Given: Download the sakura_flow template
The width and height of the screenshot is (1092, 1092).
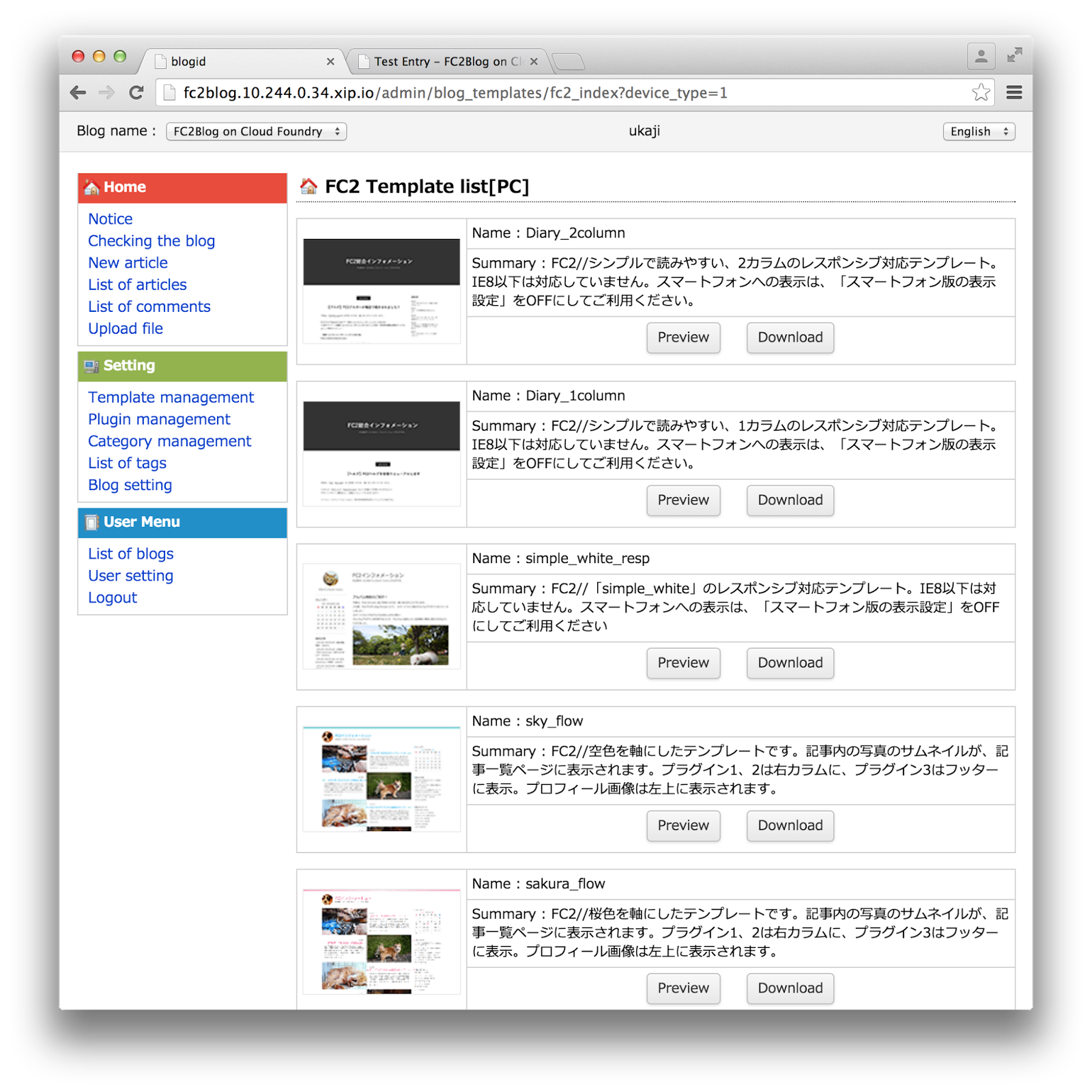Looking at the screenshot, I should 790,988.
